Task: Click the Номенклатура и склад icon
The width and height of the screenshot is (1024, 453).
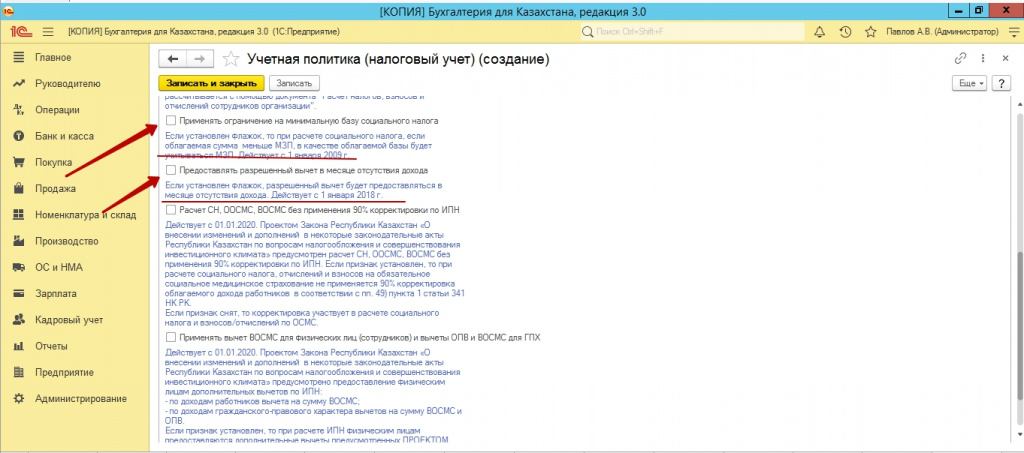Action: 19,215
